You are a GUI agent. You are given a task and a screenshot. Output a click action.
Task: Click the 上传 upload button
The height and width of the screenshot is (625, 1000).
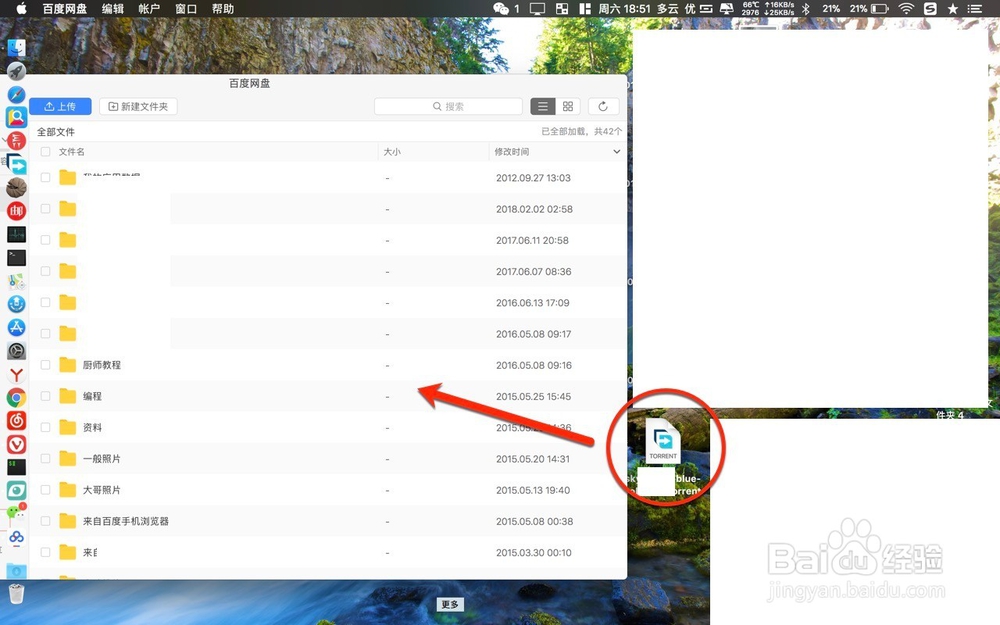click(x=61, y=107)
